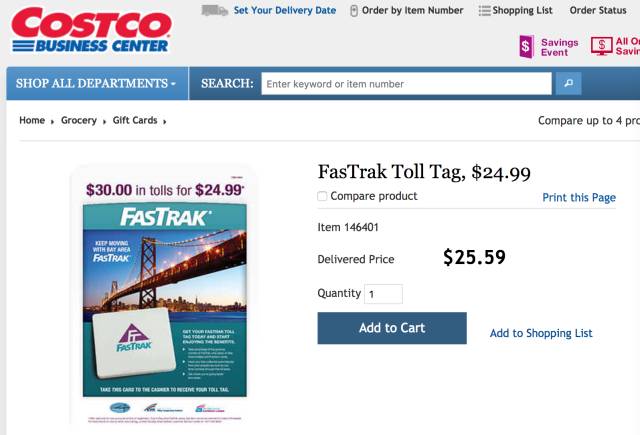This screenshot has height=435, width=640.
Task: Click the purple Savings Event dollar icon
Action: [526, 46]
